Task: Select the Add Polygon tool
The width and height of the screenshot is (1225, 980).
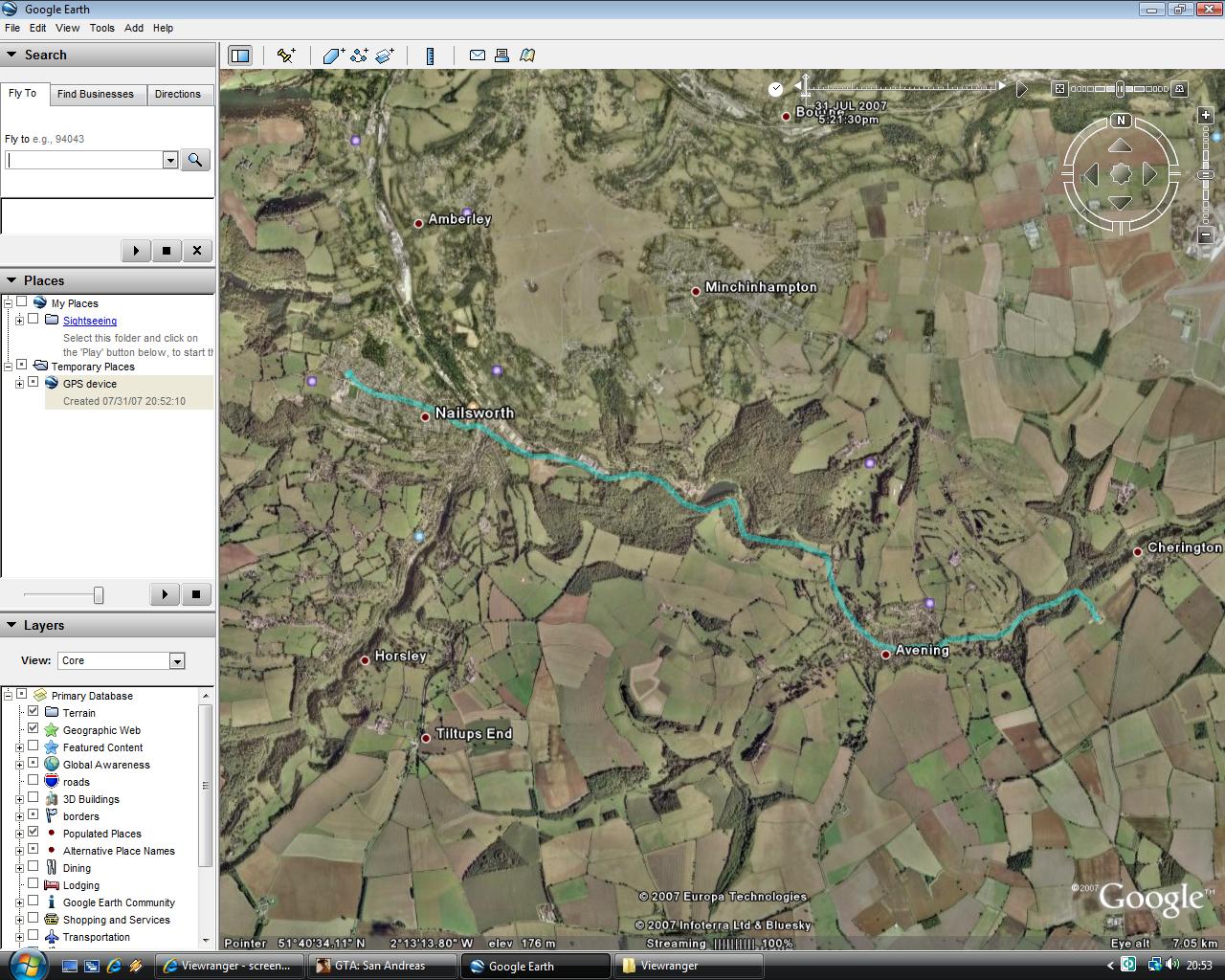Action: 333,56
